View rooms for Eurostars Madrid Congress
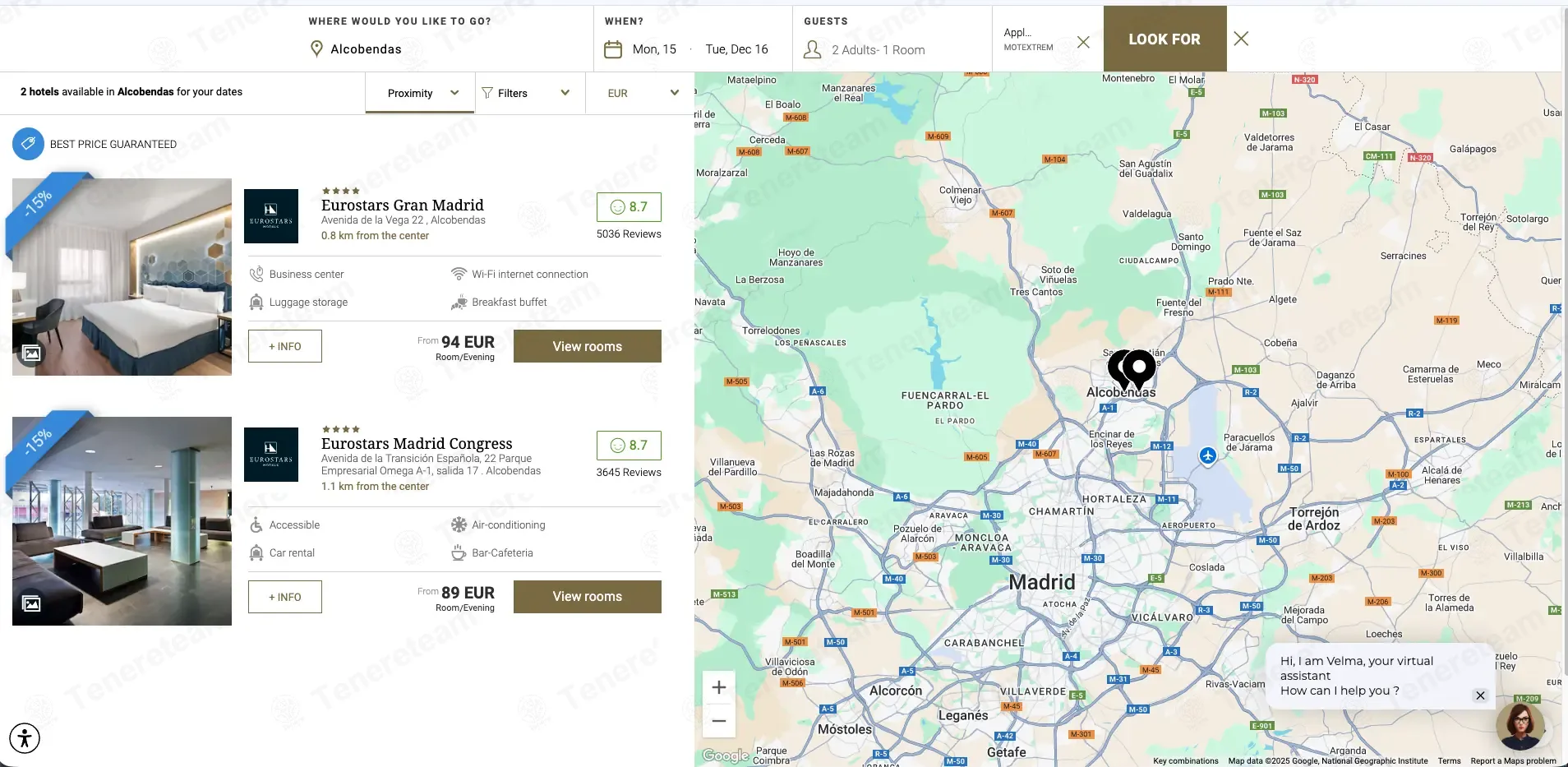The image size is (1568, 767). tap(588, 597)
